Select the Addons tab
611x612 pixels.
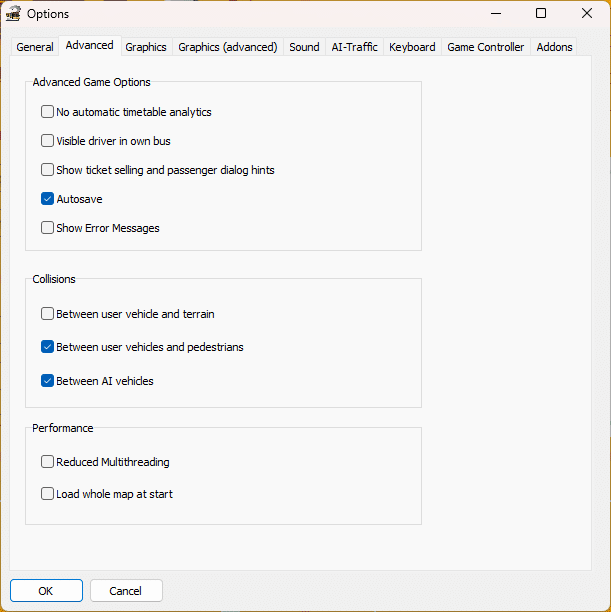click(x=554, y=47)
